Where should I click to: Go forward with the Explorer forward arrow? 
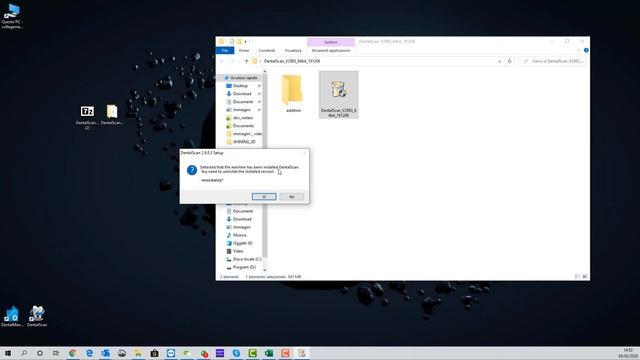pyautogui.click(x=232, y=61)
